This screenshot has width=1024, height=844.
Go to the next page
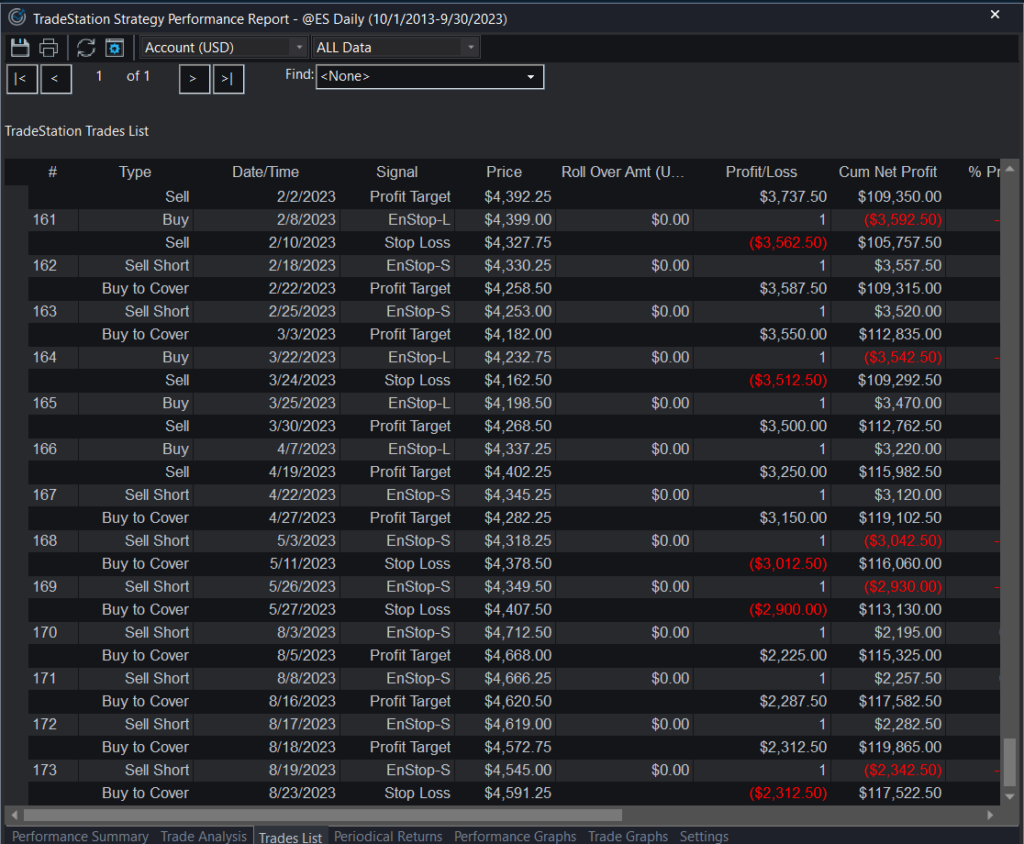(194, 78)
